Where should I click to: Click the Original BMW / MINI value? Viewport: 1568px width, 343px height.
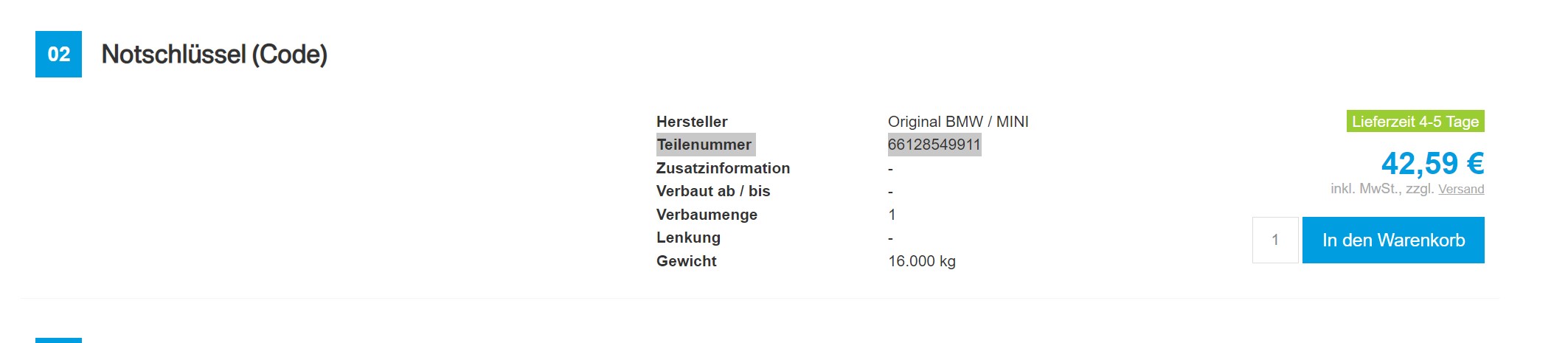pos(958,122)
